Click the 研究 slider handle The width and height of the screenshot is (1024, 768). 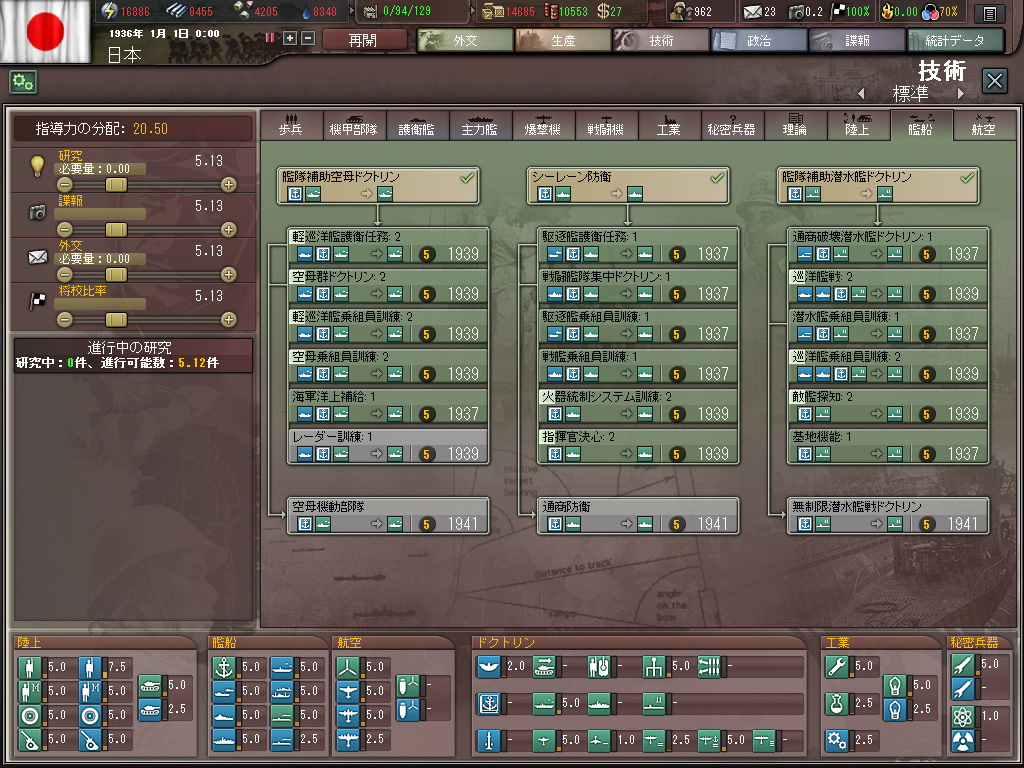116,185
